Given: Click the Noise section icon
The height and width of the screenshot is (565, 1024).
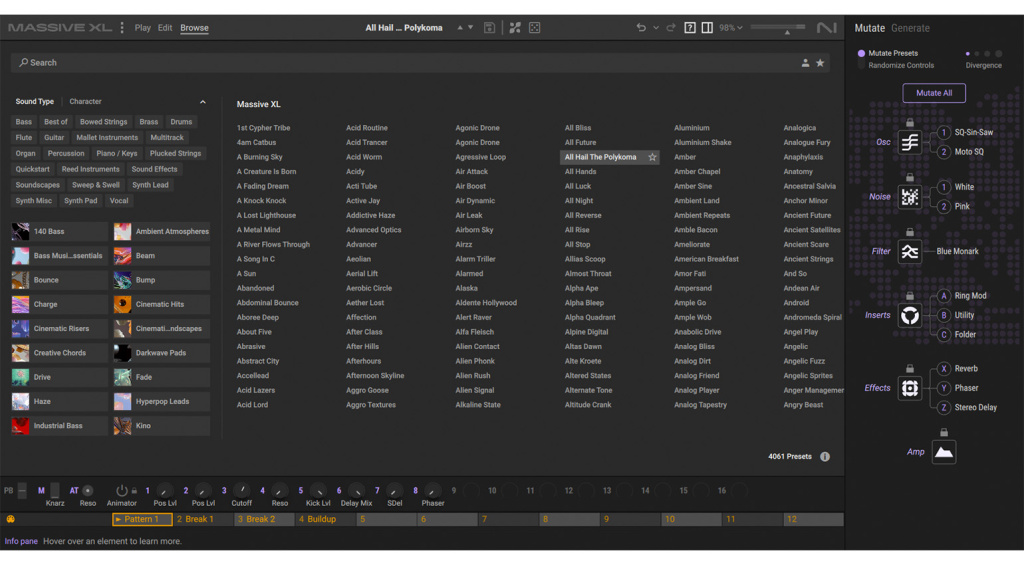Looking at the screenshot, I should point(910,197).
